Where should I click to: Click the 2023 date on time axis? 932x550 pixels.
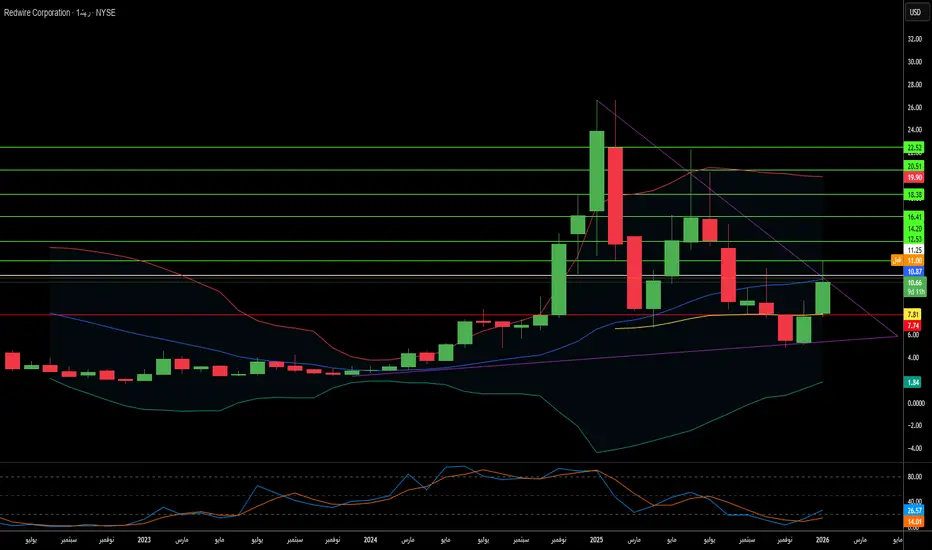[x=144, y=540]
